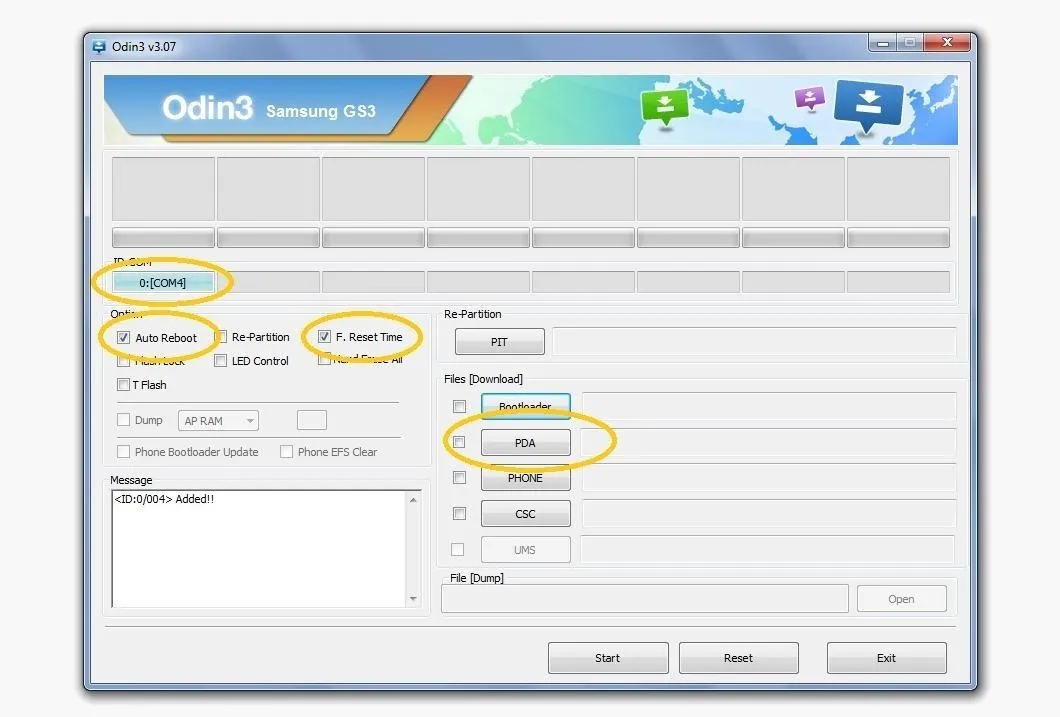
Task: Disable the F. Reset Time option
Action: (324, 336)
